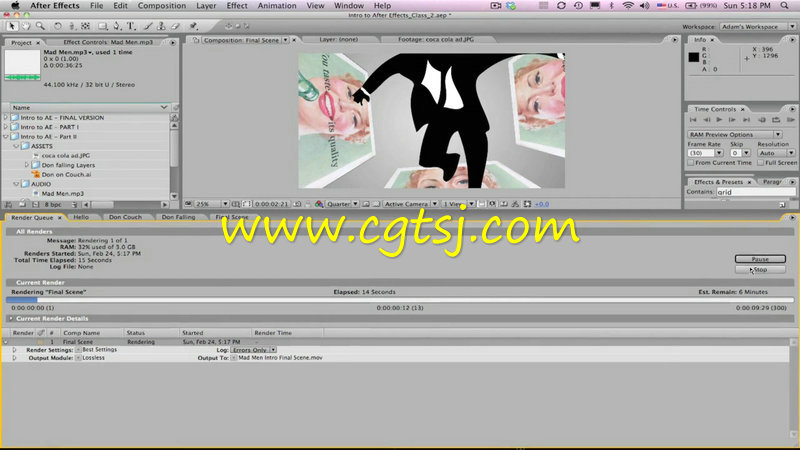Screen dimensions: 800x450
Task: Open the Effect menu
Action: 237,6
